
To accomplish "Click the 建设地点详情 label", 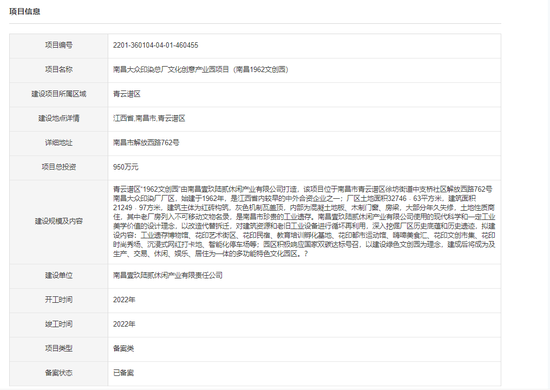I will 59,118.
